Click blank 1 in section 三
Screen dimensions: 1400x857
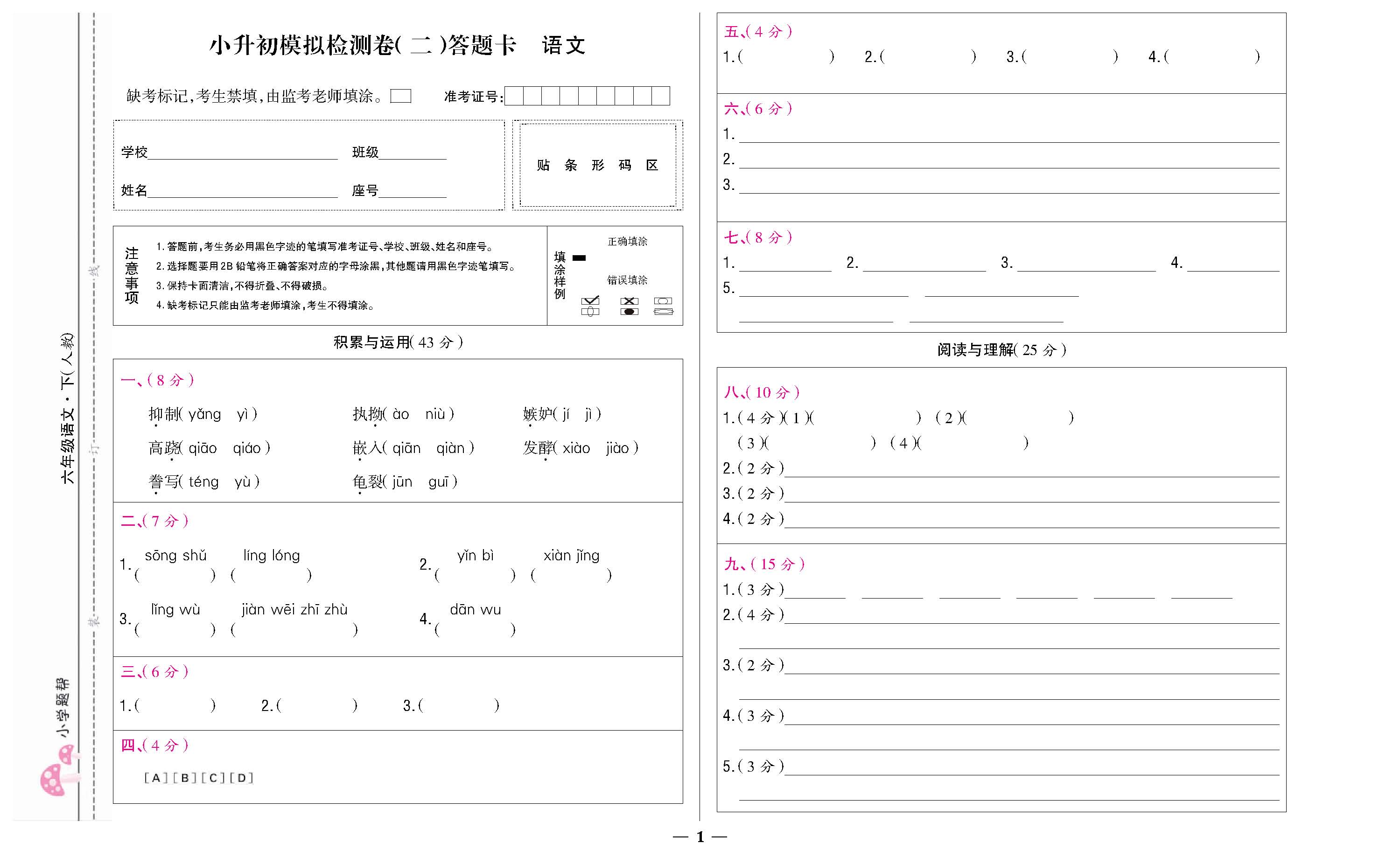(x=175, y=705)
